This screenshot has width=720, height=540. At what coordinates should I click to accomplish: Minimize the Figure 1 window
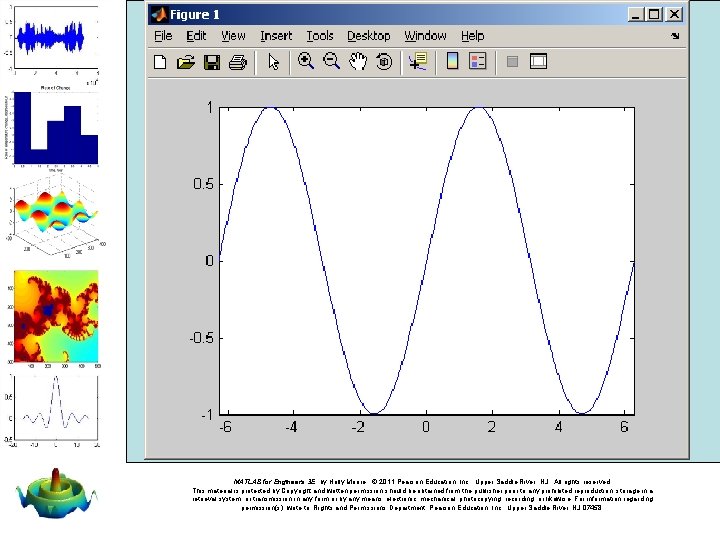635,15
